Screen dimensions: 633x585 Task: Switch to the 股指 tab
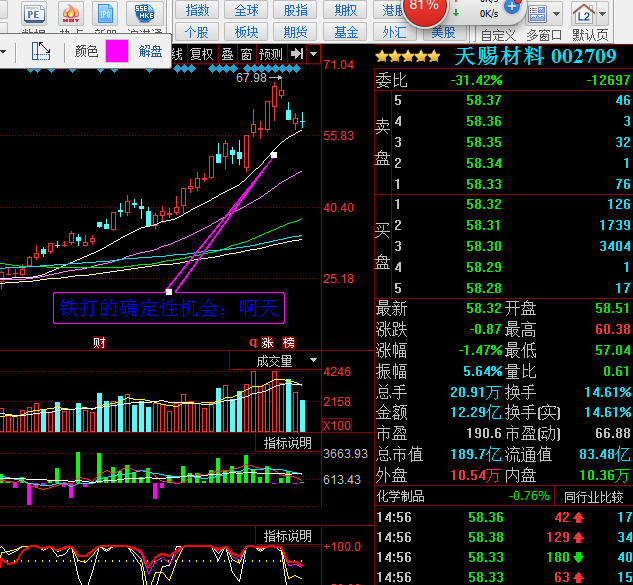[296, 10]
